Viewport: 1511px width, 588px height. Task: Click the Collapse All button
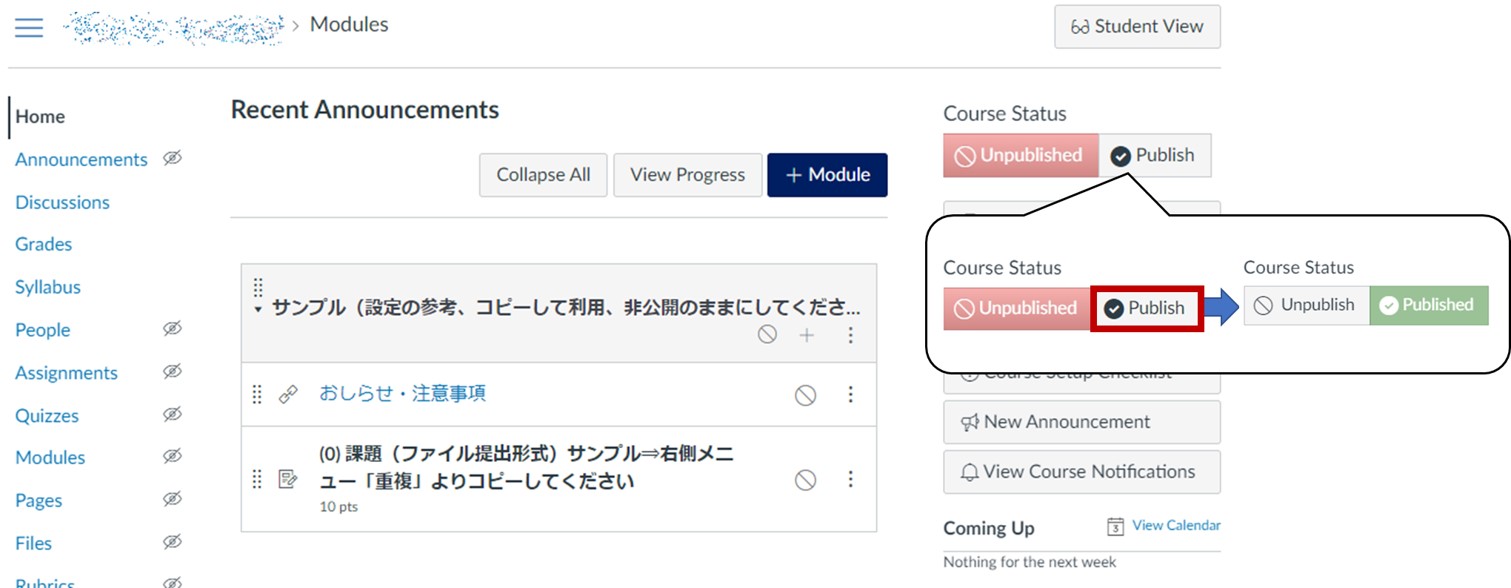pos(543,175)
